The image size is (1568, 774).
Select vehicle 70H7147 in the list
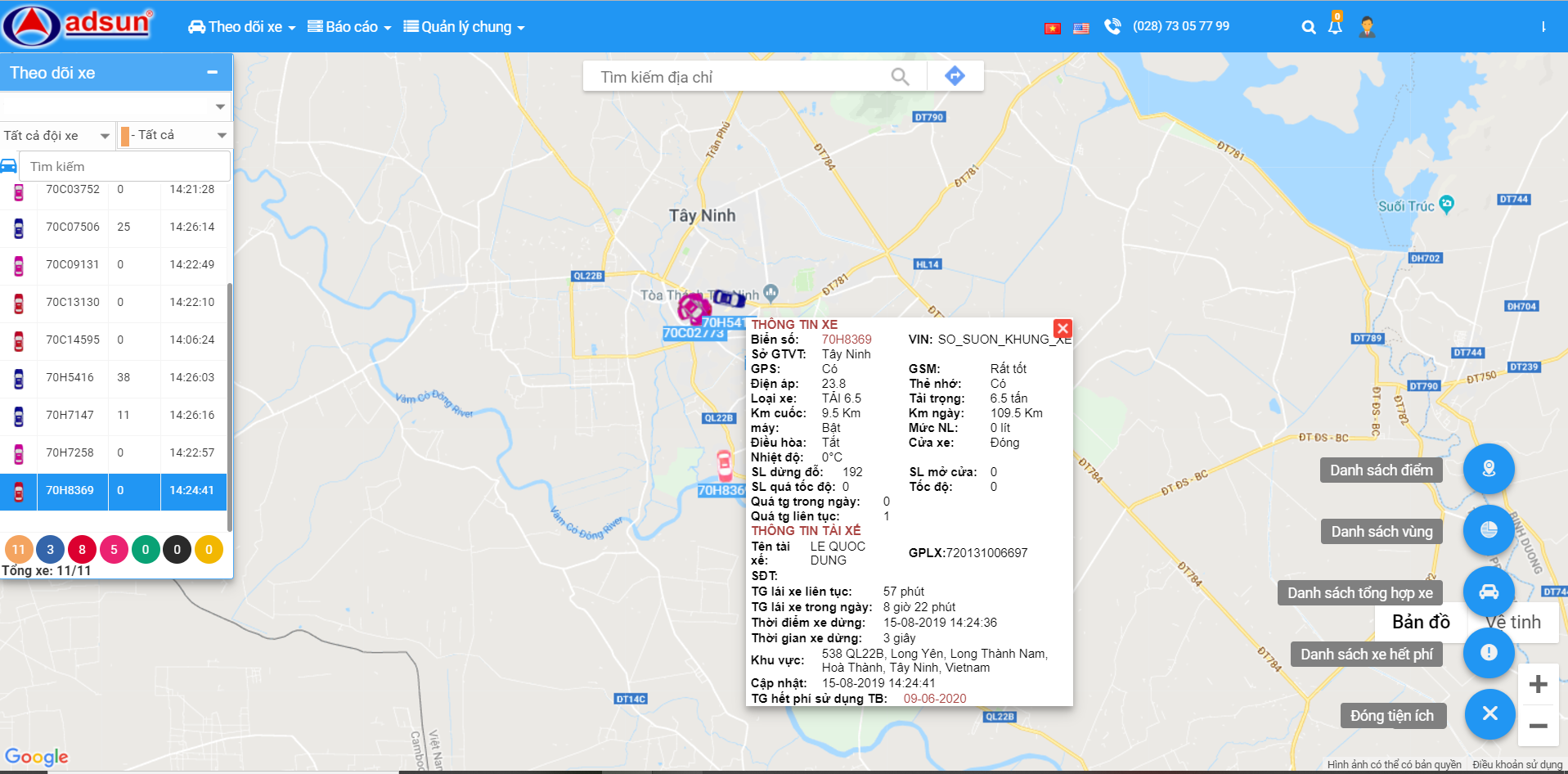tap(114, 416)
